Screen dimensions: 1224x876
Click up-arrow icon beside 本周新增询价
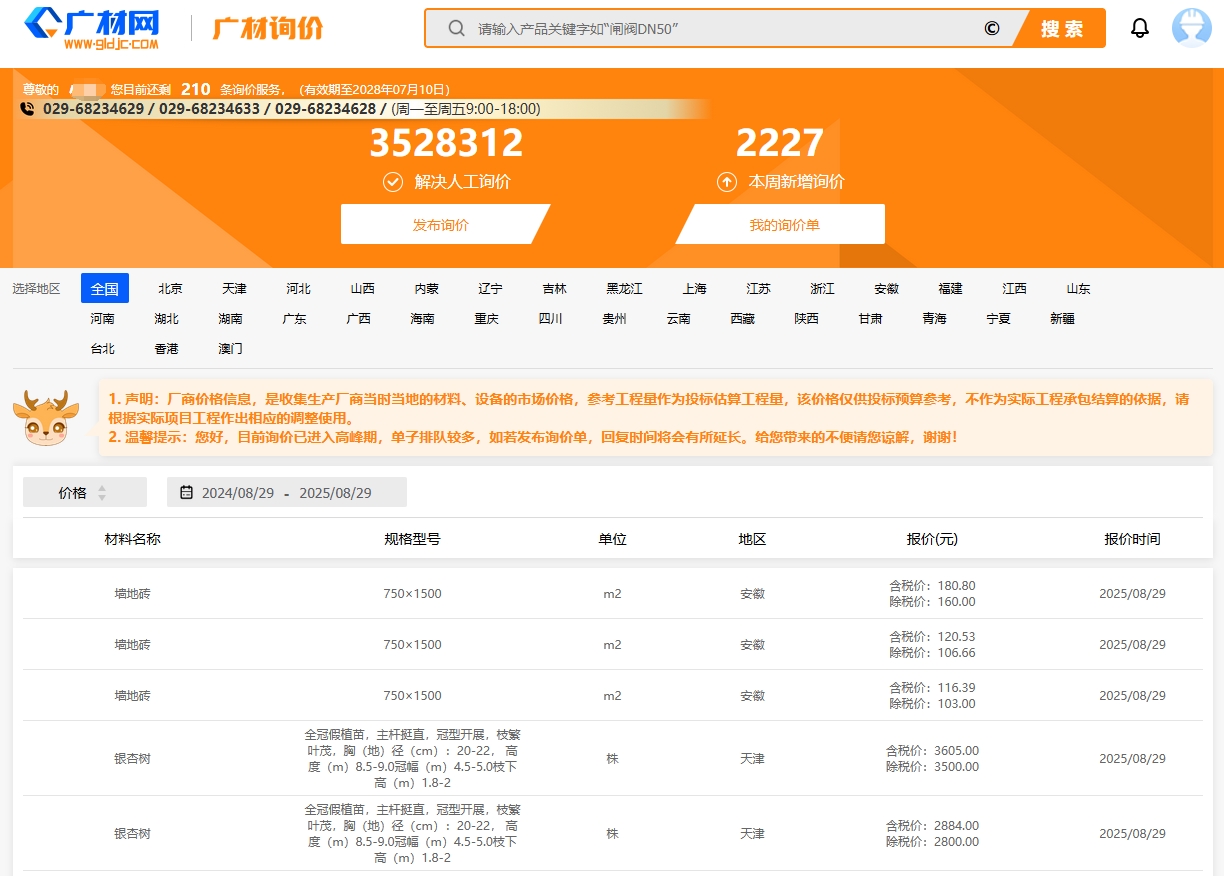(727, 182)
